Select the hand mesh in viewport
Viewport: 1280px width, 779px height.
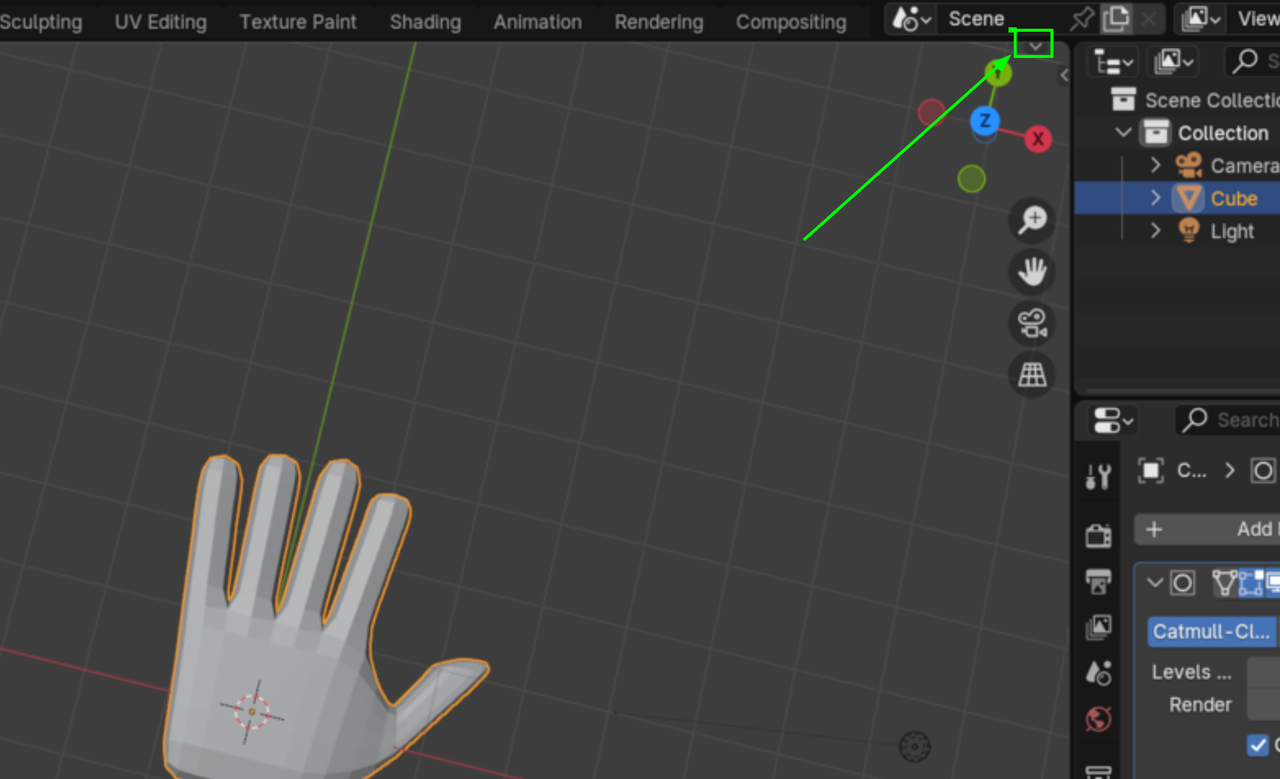point(288,640)
